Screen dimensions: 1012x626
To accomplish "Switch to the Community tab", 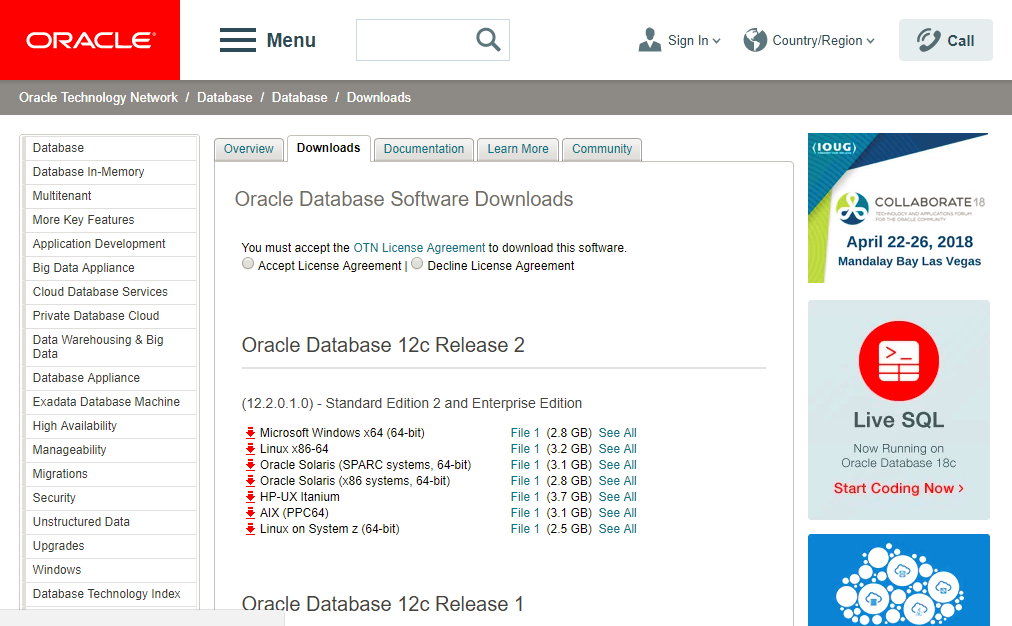I will tap(602, 149).
